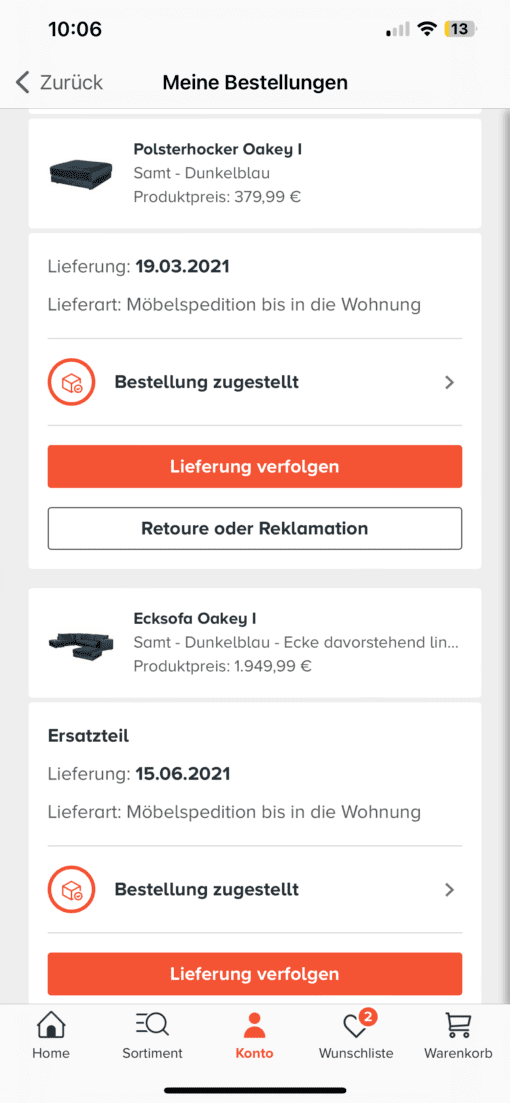The image size is (510, 1103).
Task: Tap the package status icon for 19.03.2021 delivery
Action: click(x=71, y=382)
